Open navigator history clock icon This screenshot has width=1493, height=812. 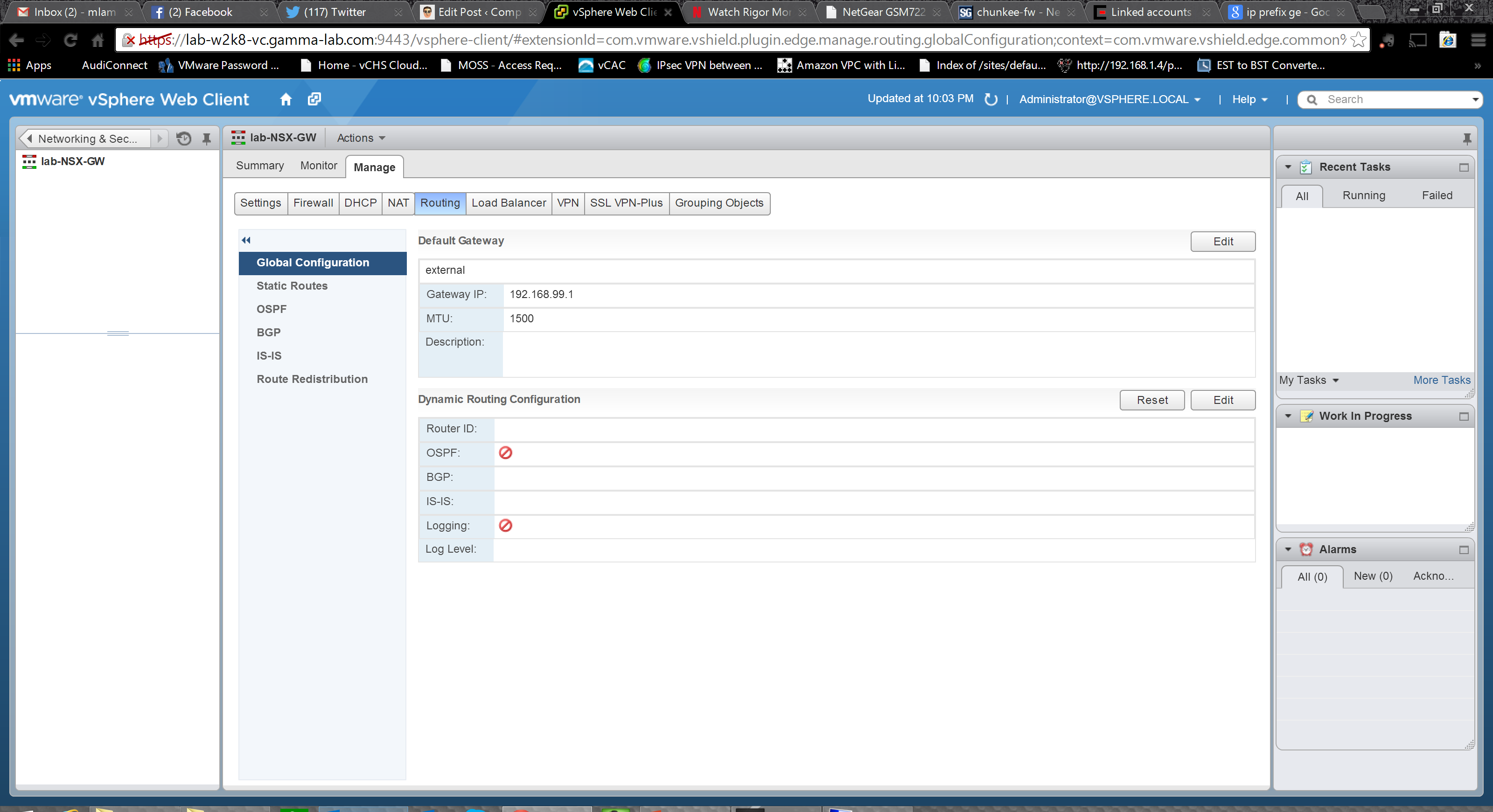click(184, 139)
